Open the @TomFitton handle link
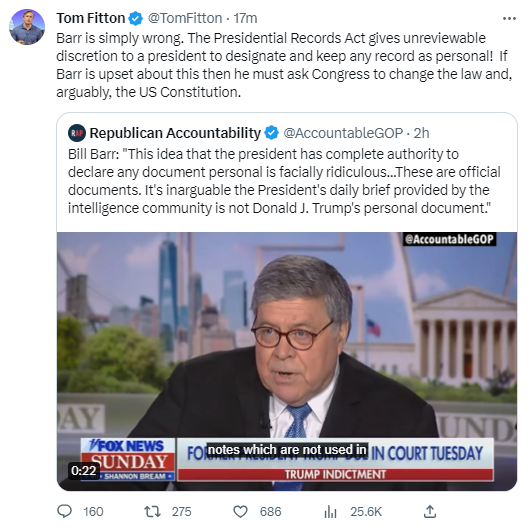The width and height of the screenshot is (532, 530). 185,18
